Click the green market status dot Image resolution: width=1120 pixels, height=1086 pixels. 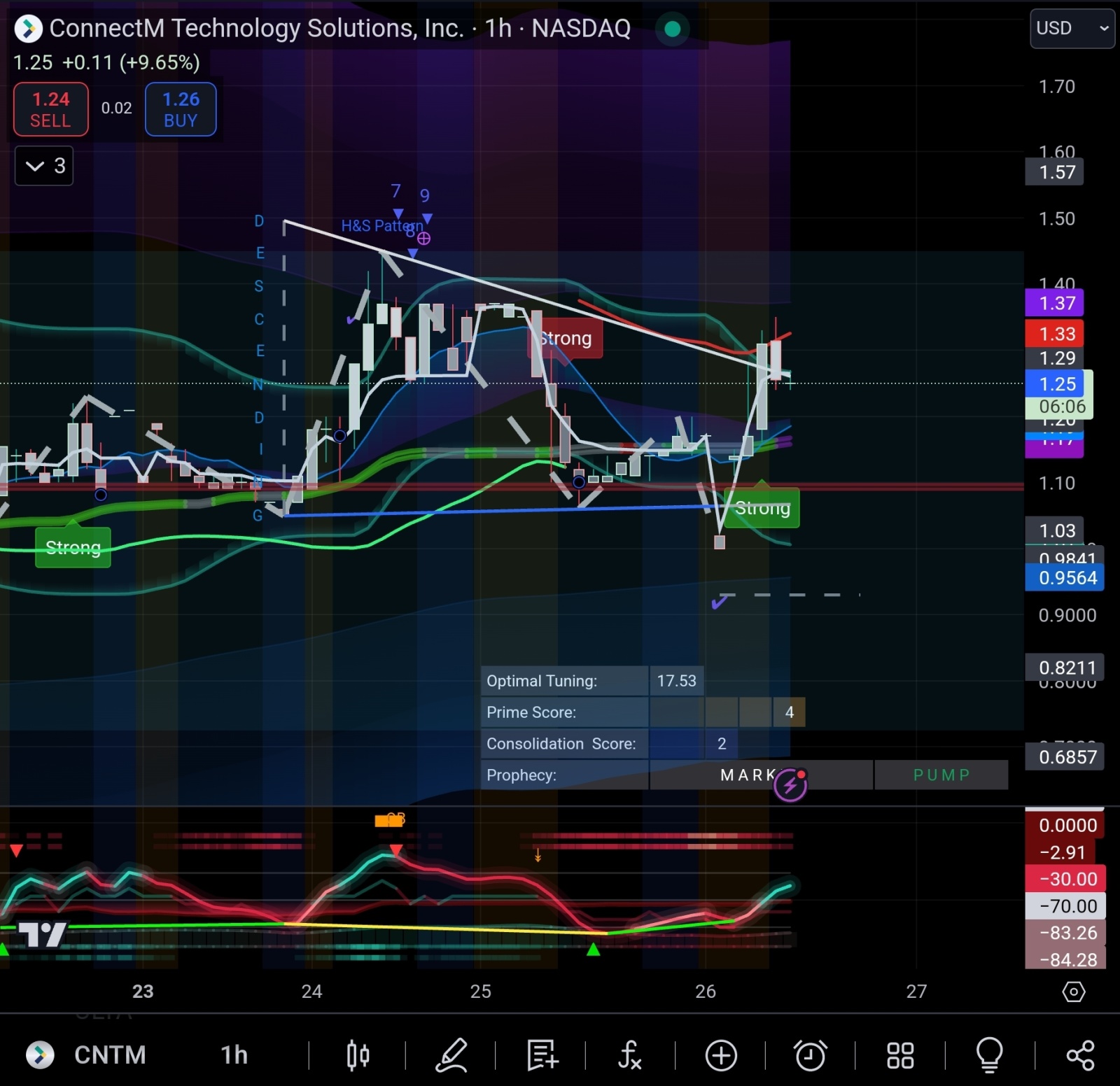pos(672,29)
